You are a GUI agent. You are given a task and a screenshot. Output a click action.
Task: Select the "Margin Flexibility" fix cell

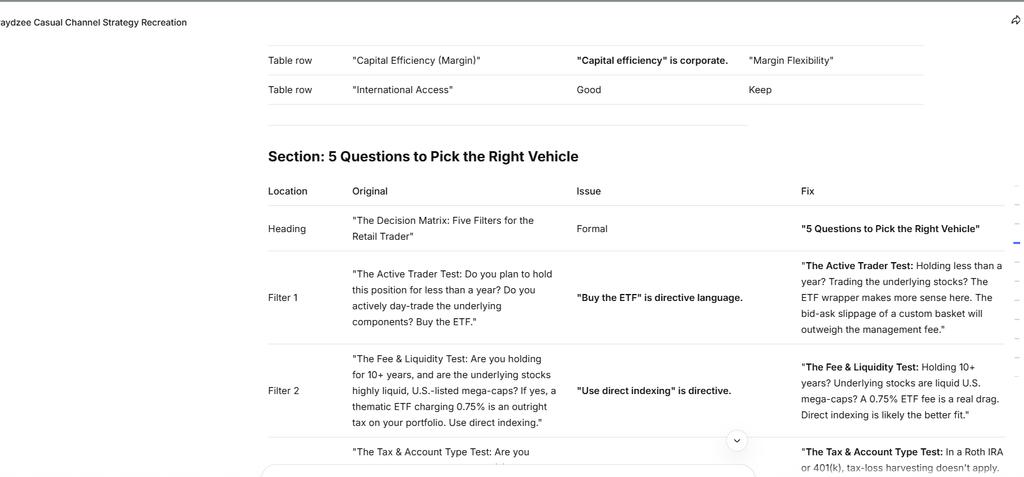click(791, 61)
